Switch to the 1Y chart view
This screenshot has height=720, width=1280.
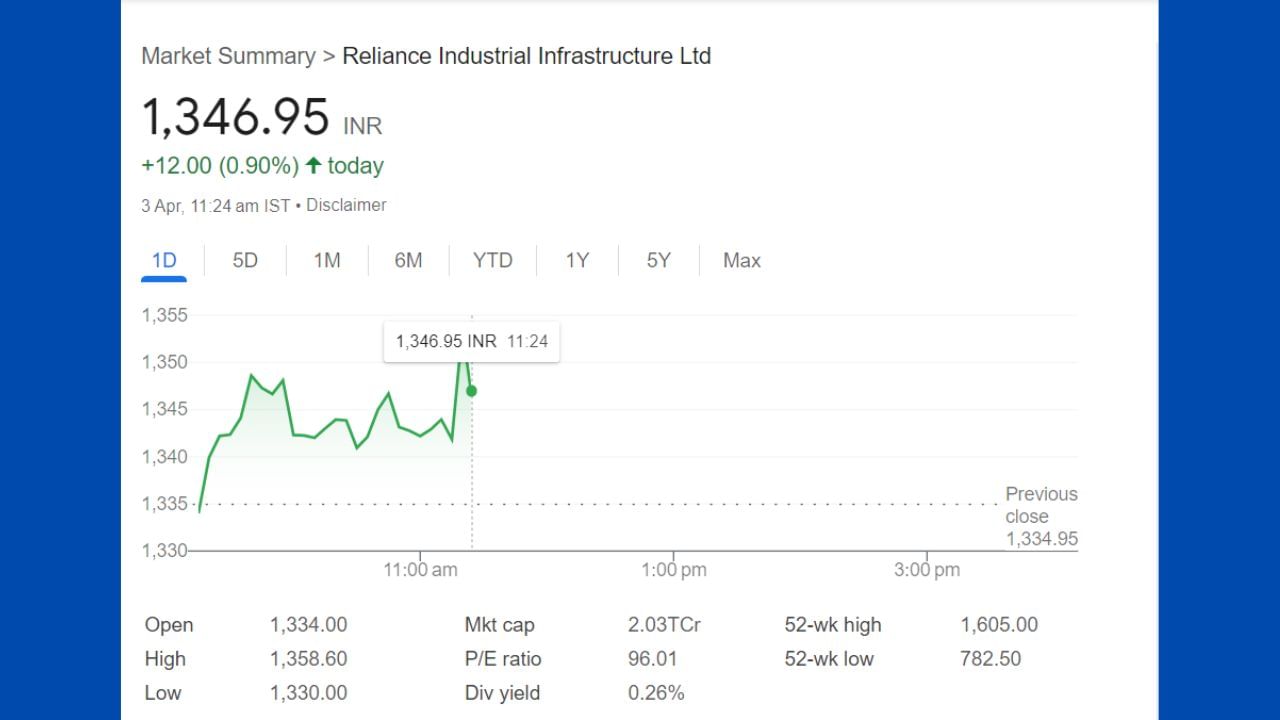(x=577, y=261)
